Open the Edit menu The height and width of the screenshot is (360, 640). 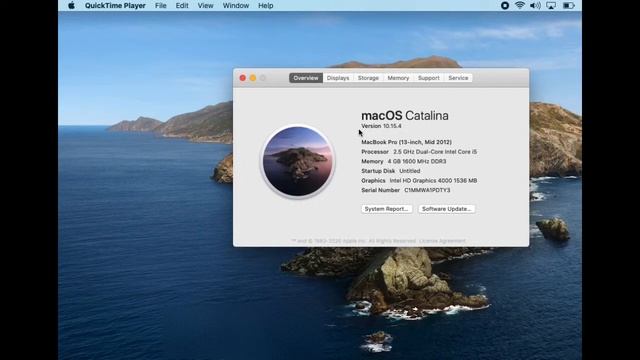pyautogui.click(x=182, y=5)
